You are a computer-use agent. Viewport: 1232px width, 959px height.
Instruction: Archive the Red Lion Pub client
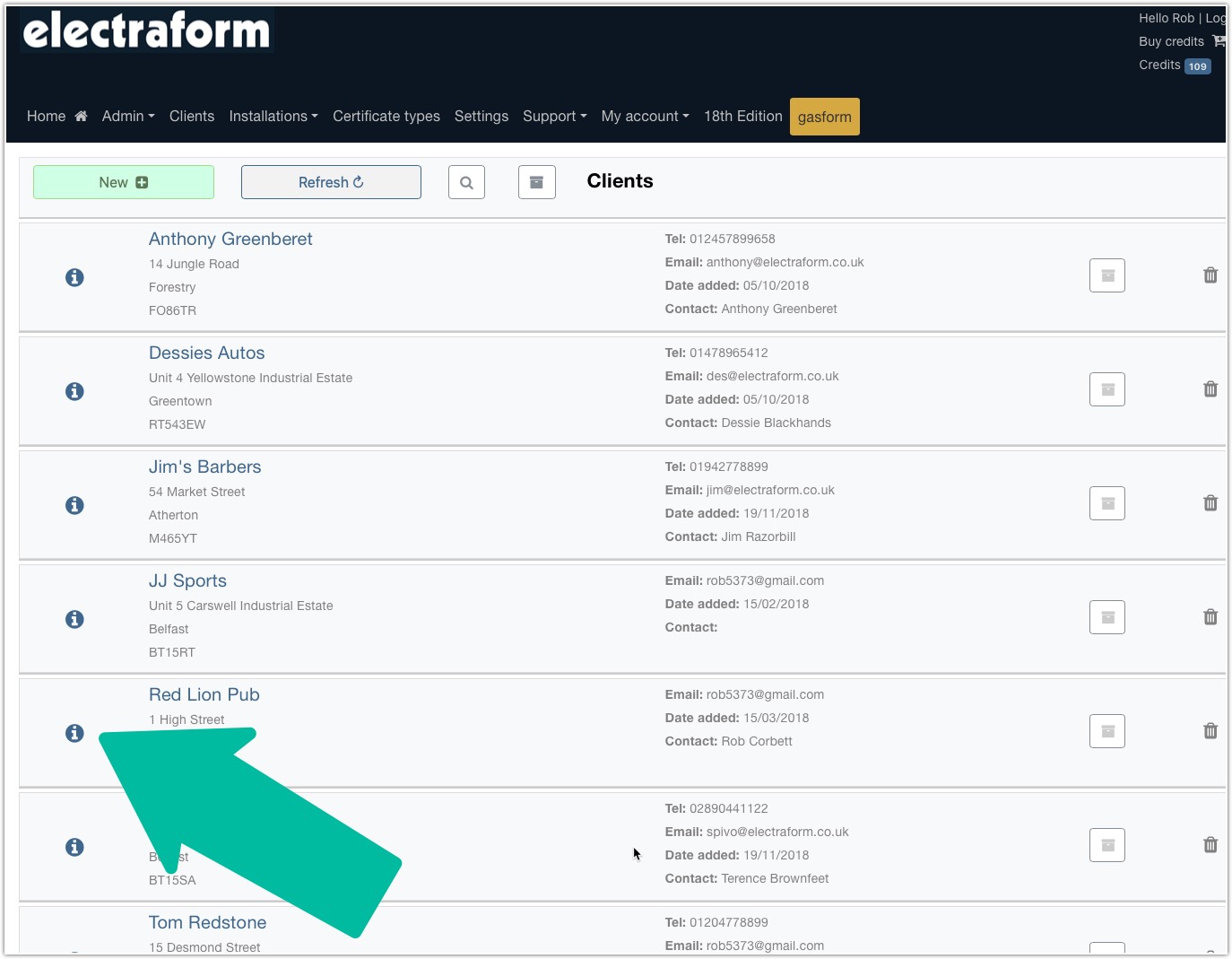click(1107, 731)
